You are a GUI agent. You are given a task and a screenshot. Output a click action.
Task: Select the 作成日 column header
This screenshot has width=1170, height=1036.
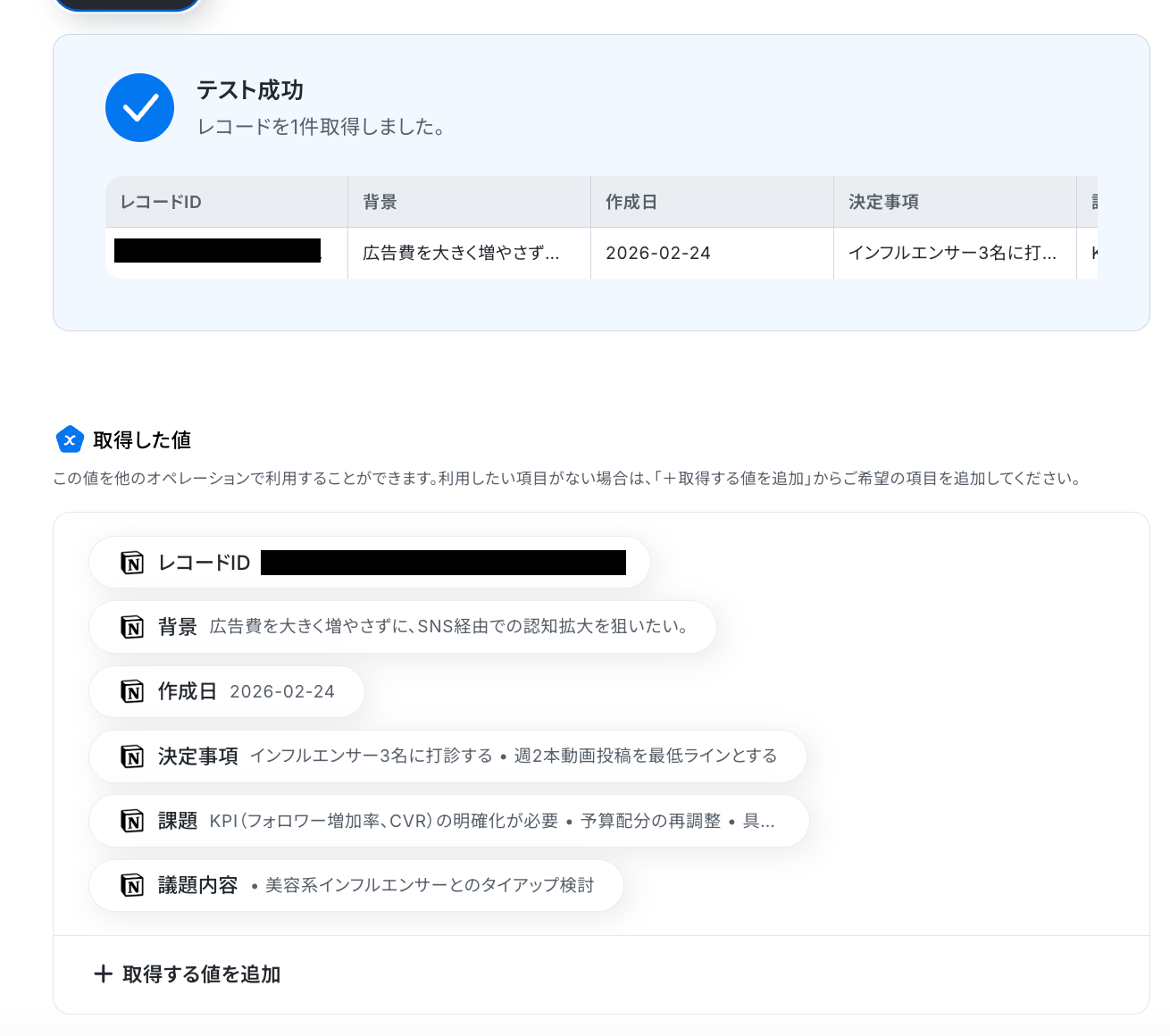pyautogui.click(x=713, y=202)
